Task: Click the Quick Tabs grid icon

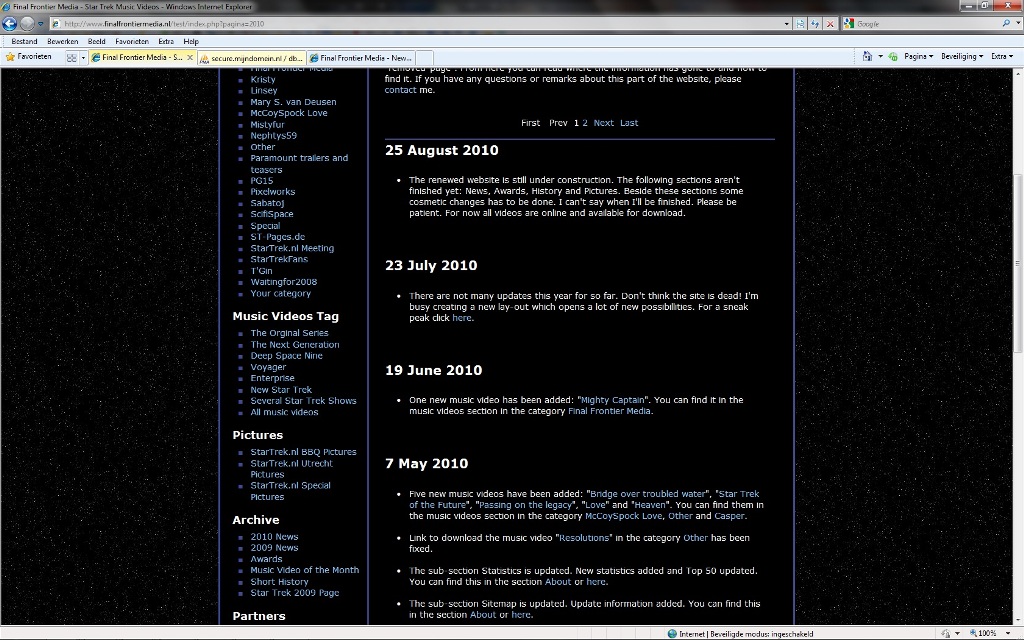Action: 72,57
